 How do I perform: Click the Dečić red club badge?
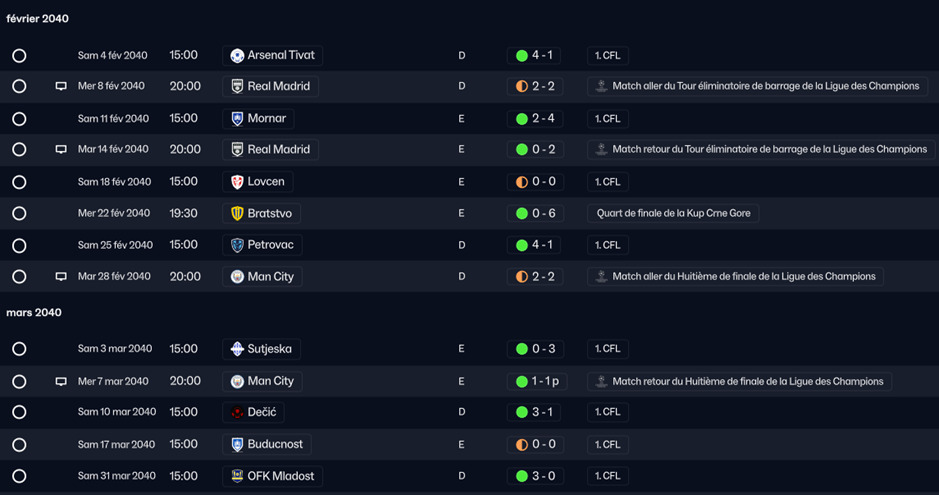click(237, 412)
